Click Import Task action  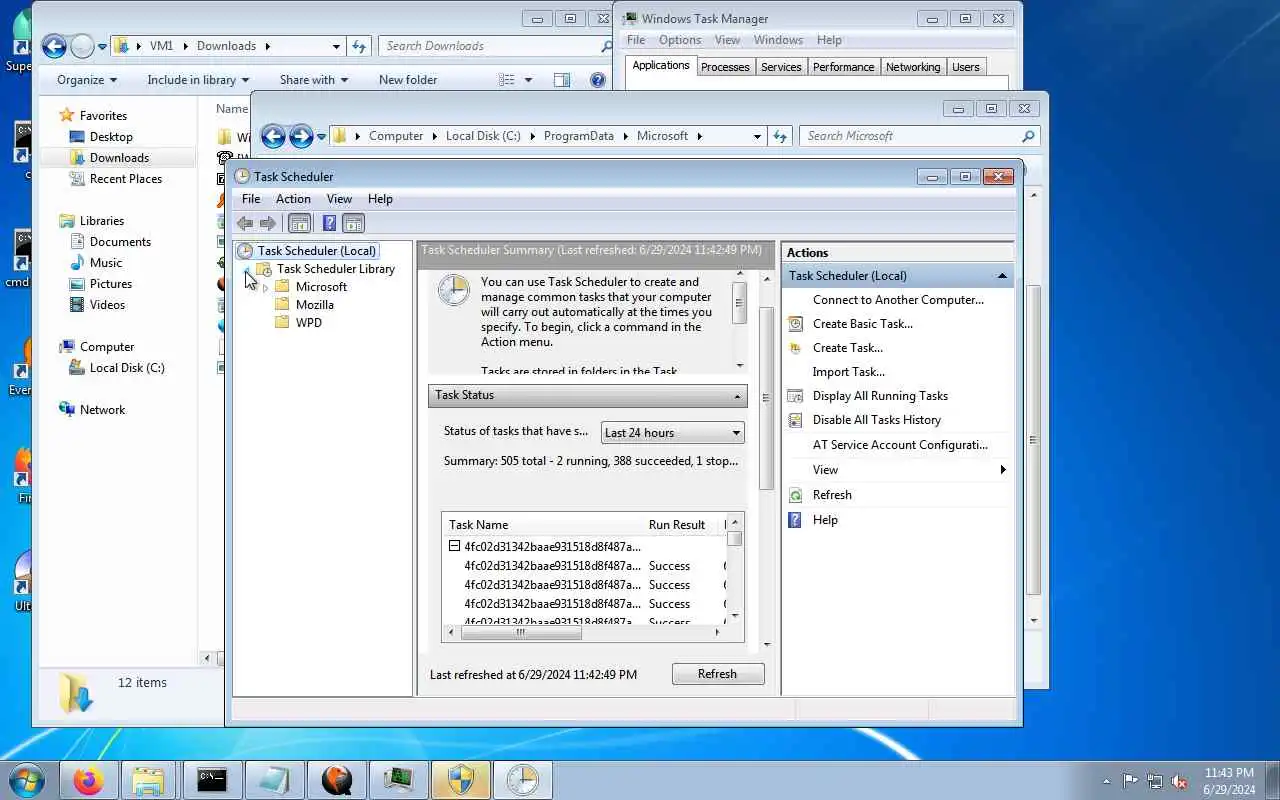848,372
